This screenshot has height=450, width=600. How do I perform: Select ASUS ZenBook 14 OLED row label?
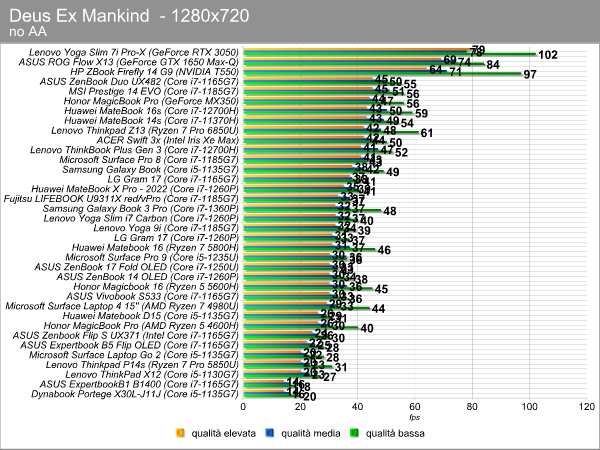click(x=148, y=277)
